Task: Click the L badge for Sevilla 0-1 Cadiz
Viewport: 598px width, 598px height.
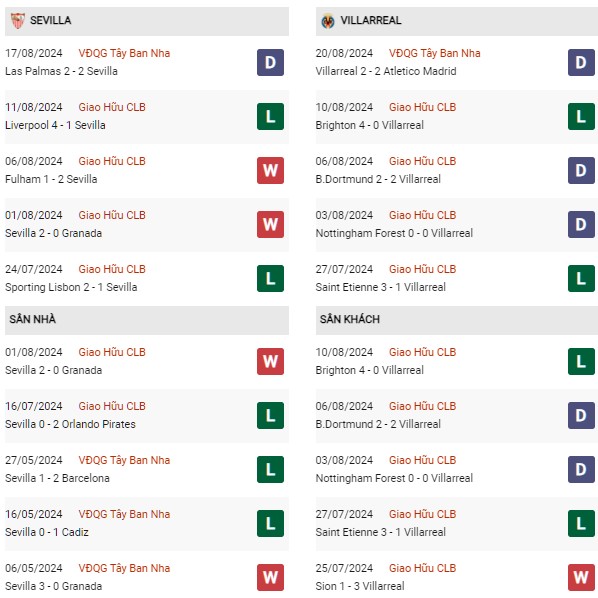Action: 270,523
